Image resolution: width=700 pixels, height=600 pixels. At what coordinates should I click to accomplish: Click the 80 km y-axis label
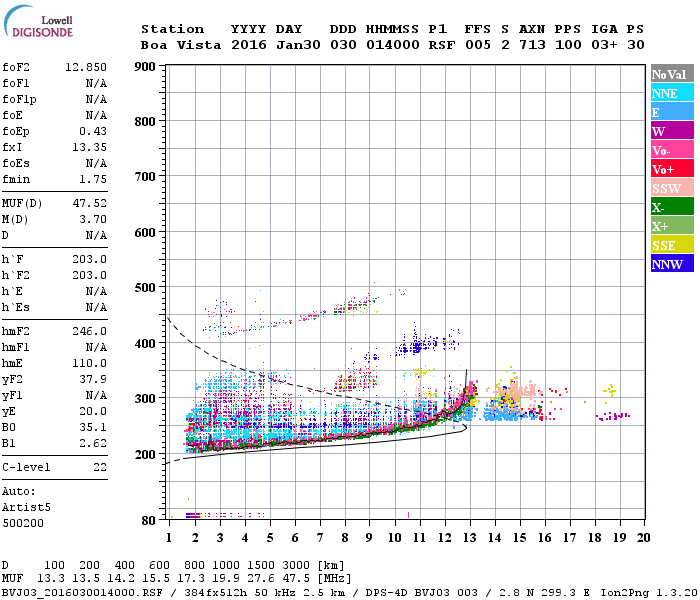point(149,521)
